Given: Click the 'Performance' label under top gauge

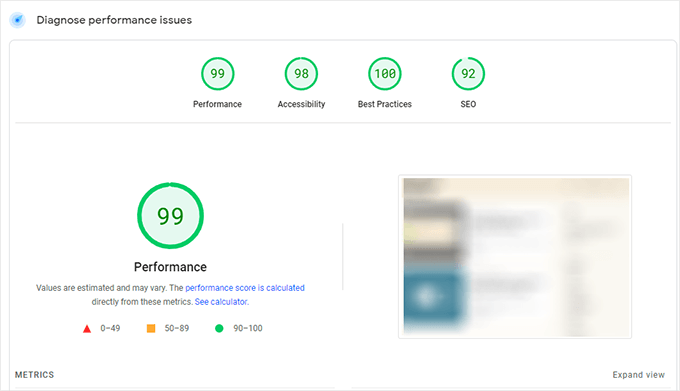Looking at the screenshot, I should (x=217, y=104).
